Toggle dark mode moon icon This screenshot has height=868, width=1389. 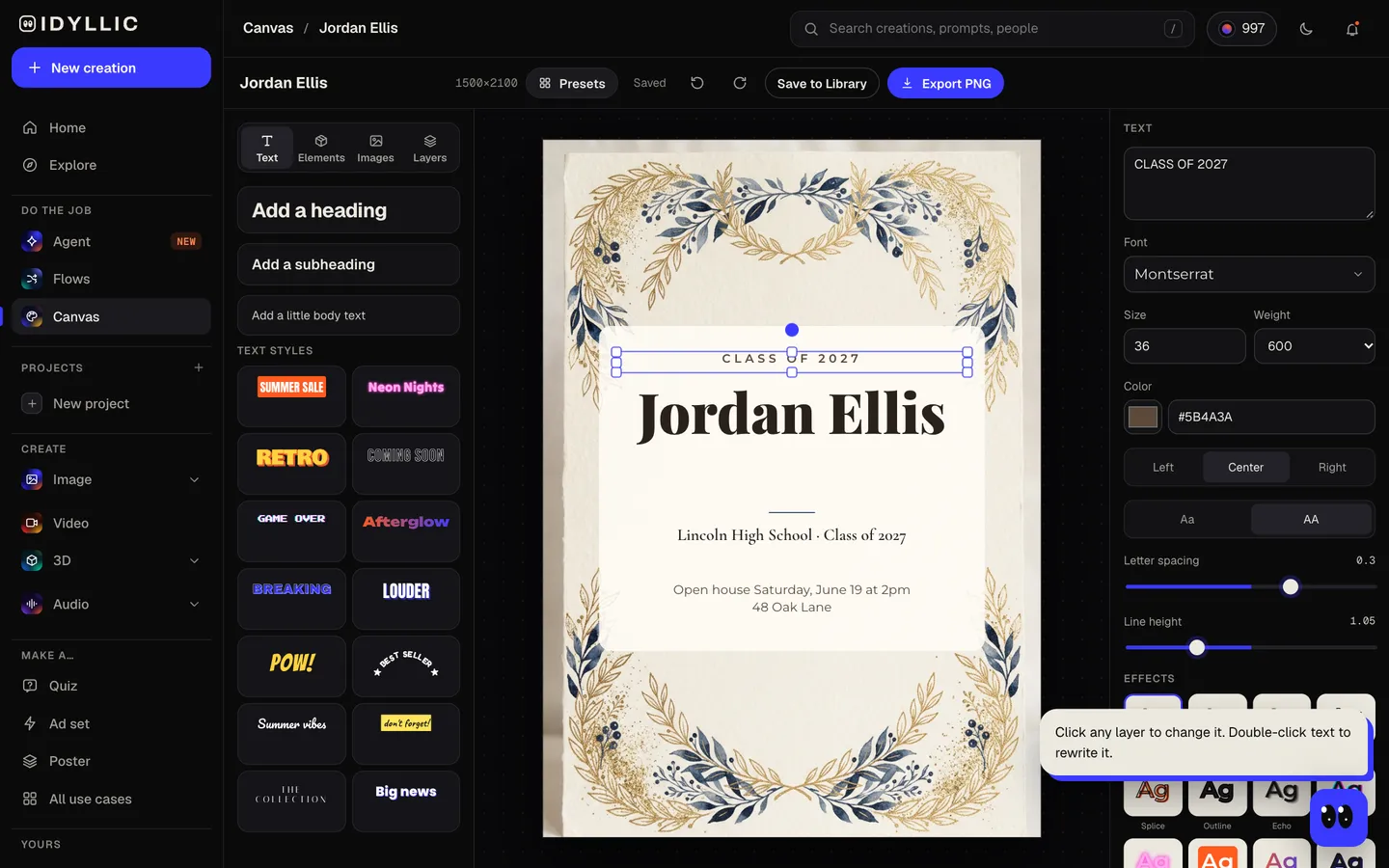click(1306, 29)
